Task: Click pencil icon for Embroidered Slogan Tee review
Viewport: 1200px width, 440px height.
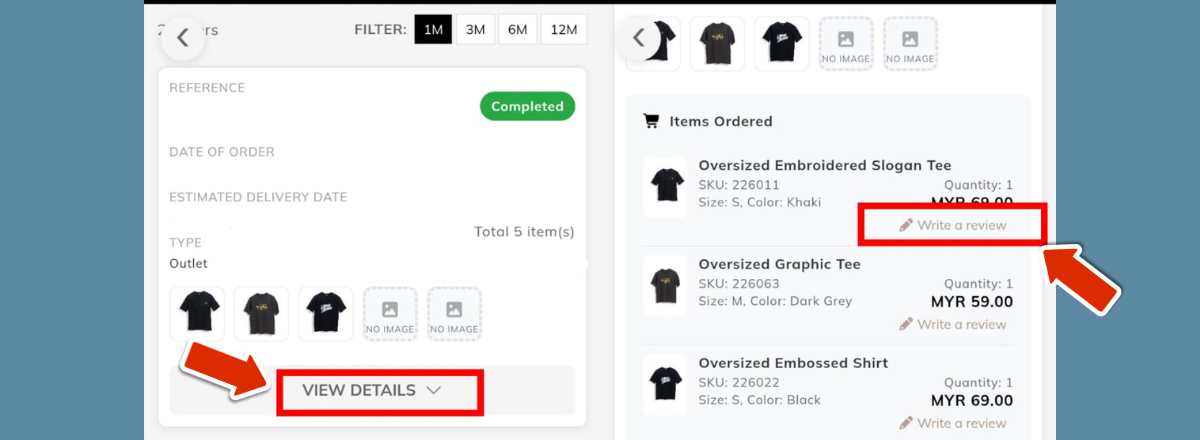Action: pos(906,225)
